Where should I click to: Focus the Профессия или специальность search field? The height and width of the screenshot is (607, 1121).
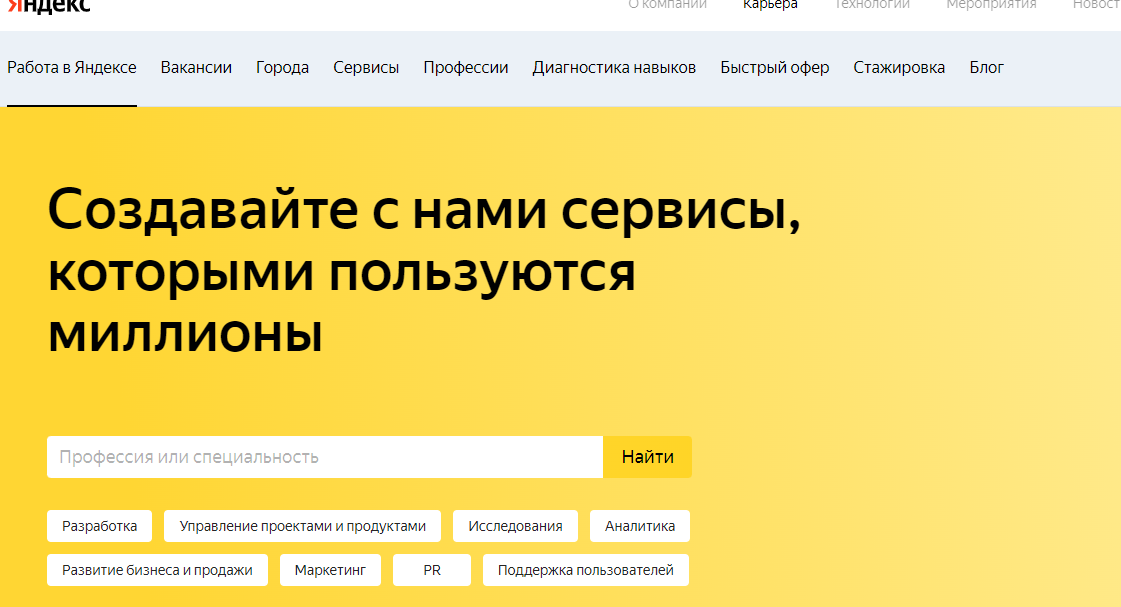click(x=325, y=457)
